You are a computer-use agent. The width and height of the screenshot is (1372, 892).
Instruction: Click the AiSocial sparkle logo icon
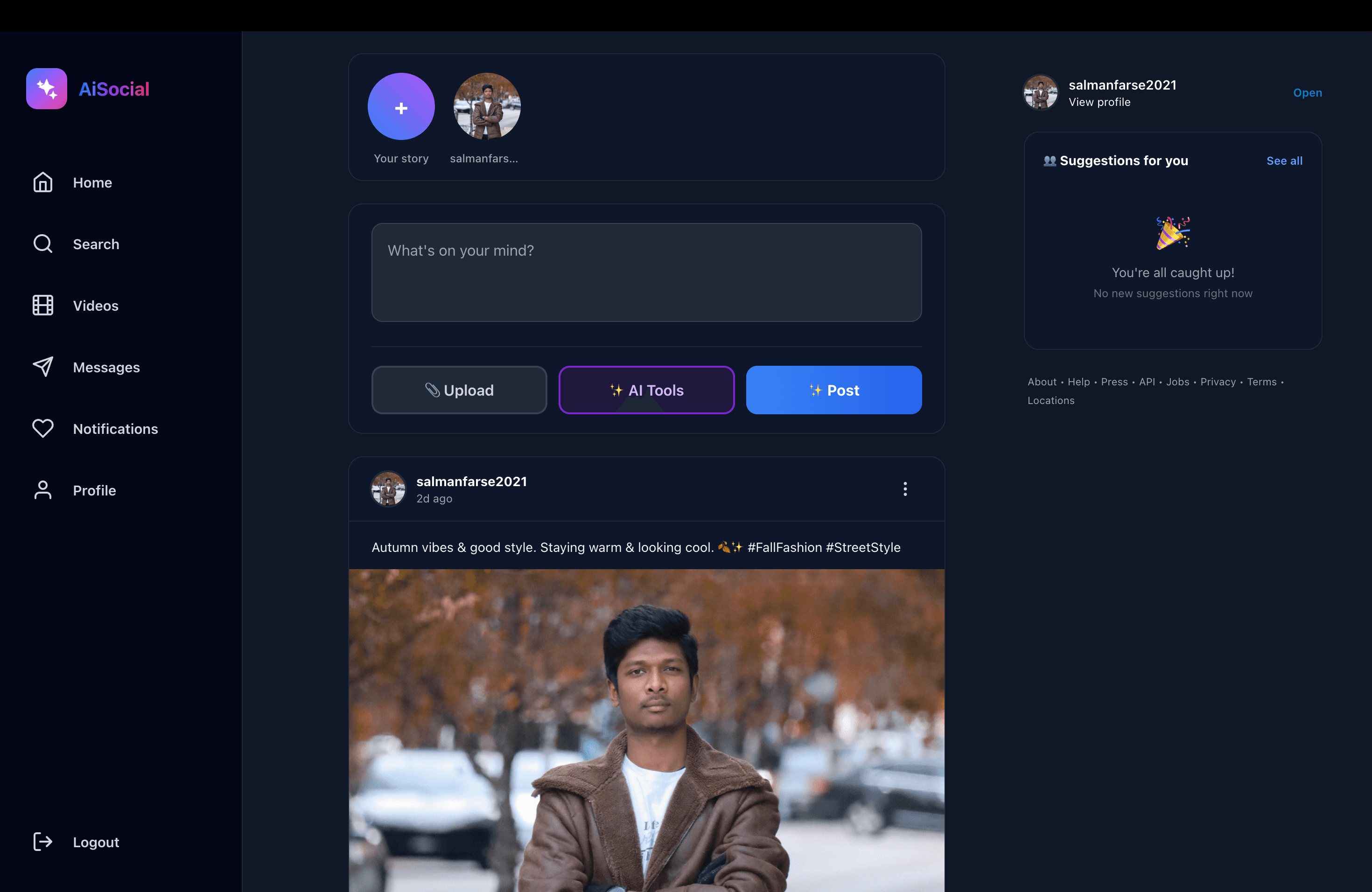point(46,89)
